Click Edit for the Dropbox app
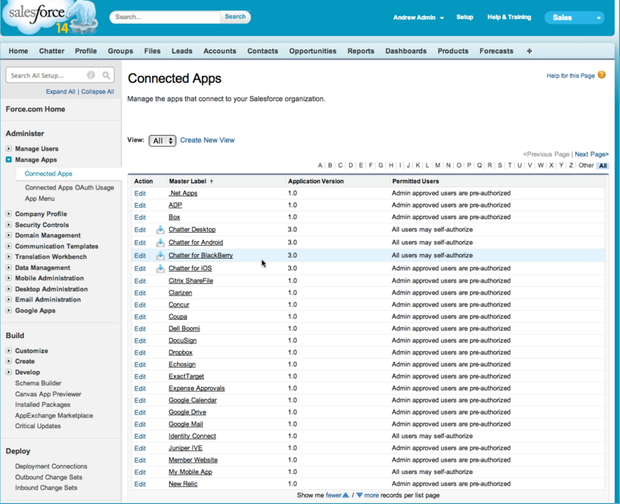Image resolution: width=620 pixels, height=504 pixels. click(140, 353)
